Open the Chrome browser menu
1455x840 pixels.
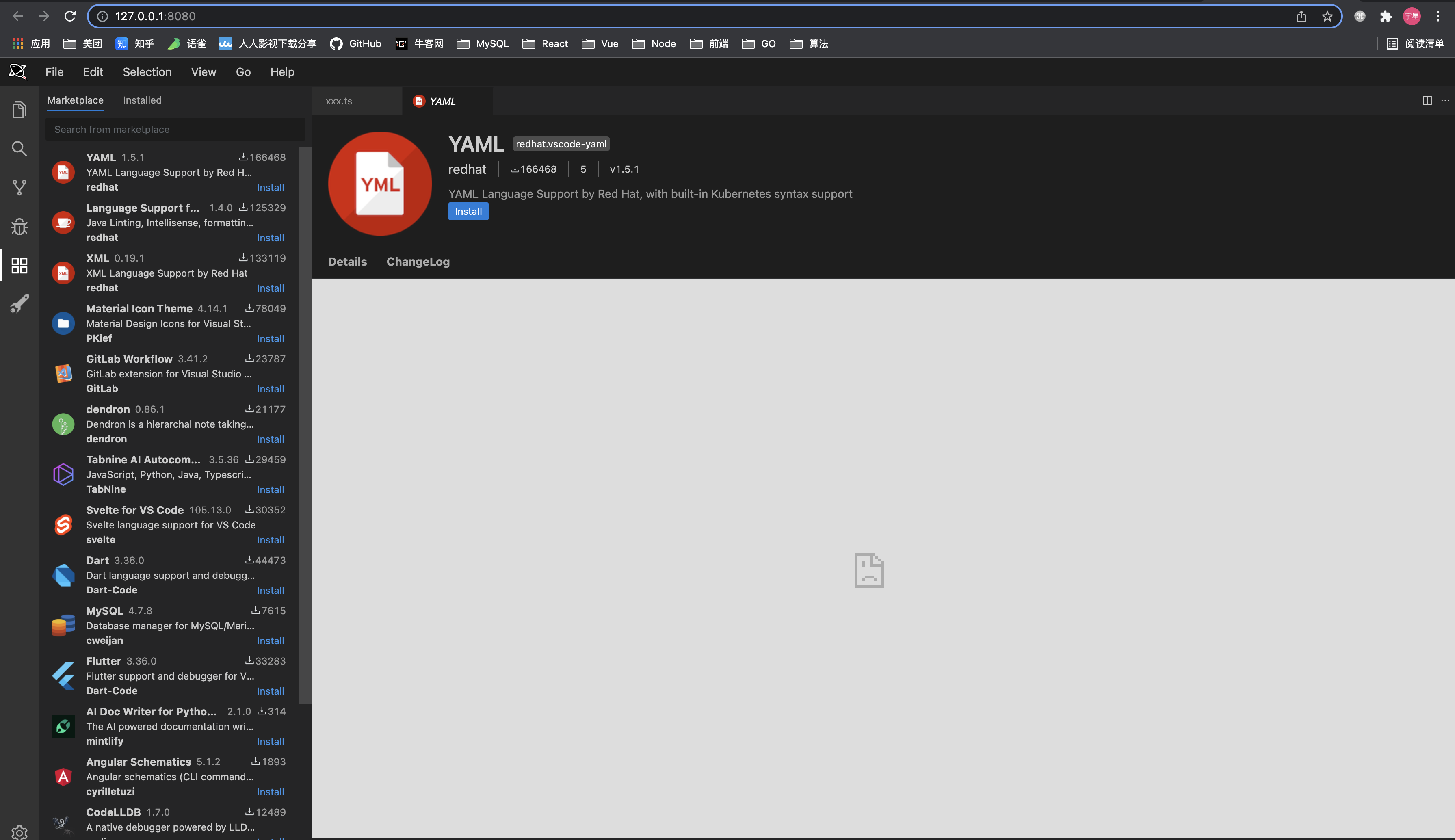click(1437, 15)
